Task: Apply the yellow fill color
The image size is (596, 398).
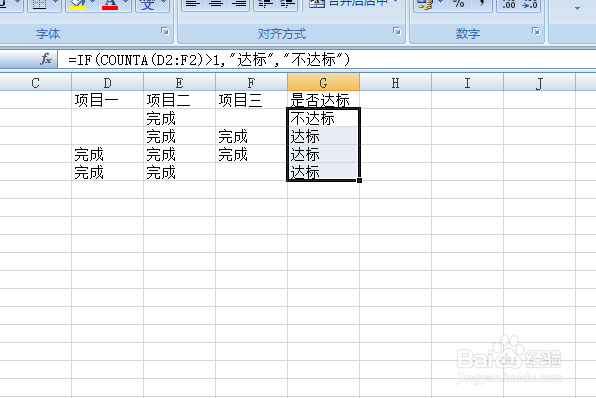Action: click(77, 5)
